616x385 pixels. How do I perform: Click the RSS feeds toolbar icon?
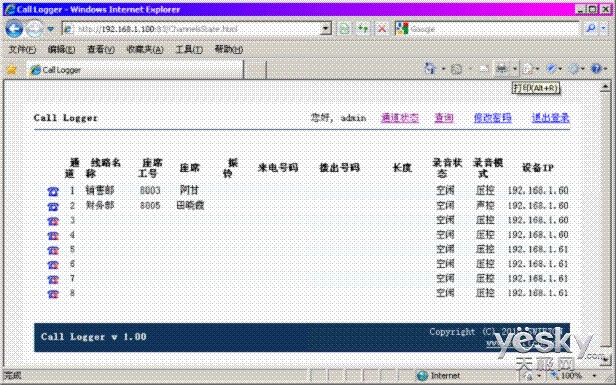(456, 70)
